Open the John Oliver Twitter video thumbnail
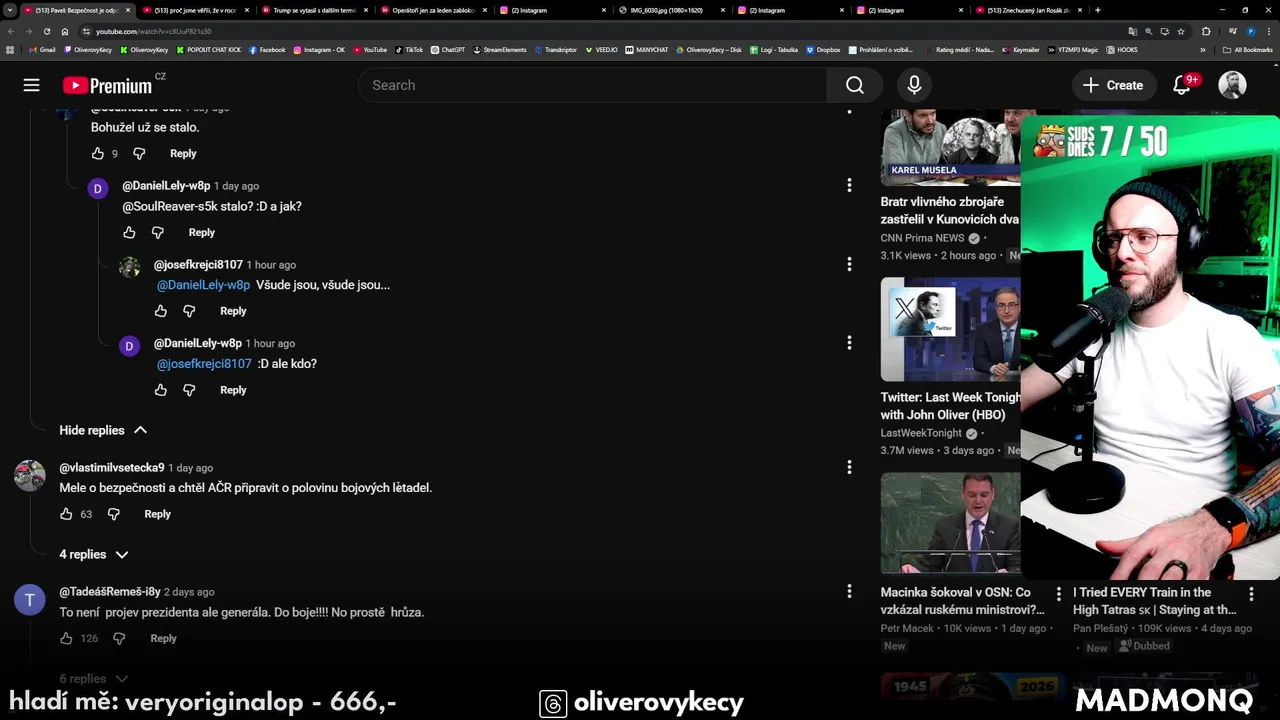 (950, 329)
